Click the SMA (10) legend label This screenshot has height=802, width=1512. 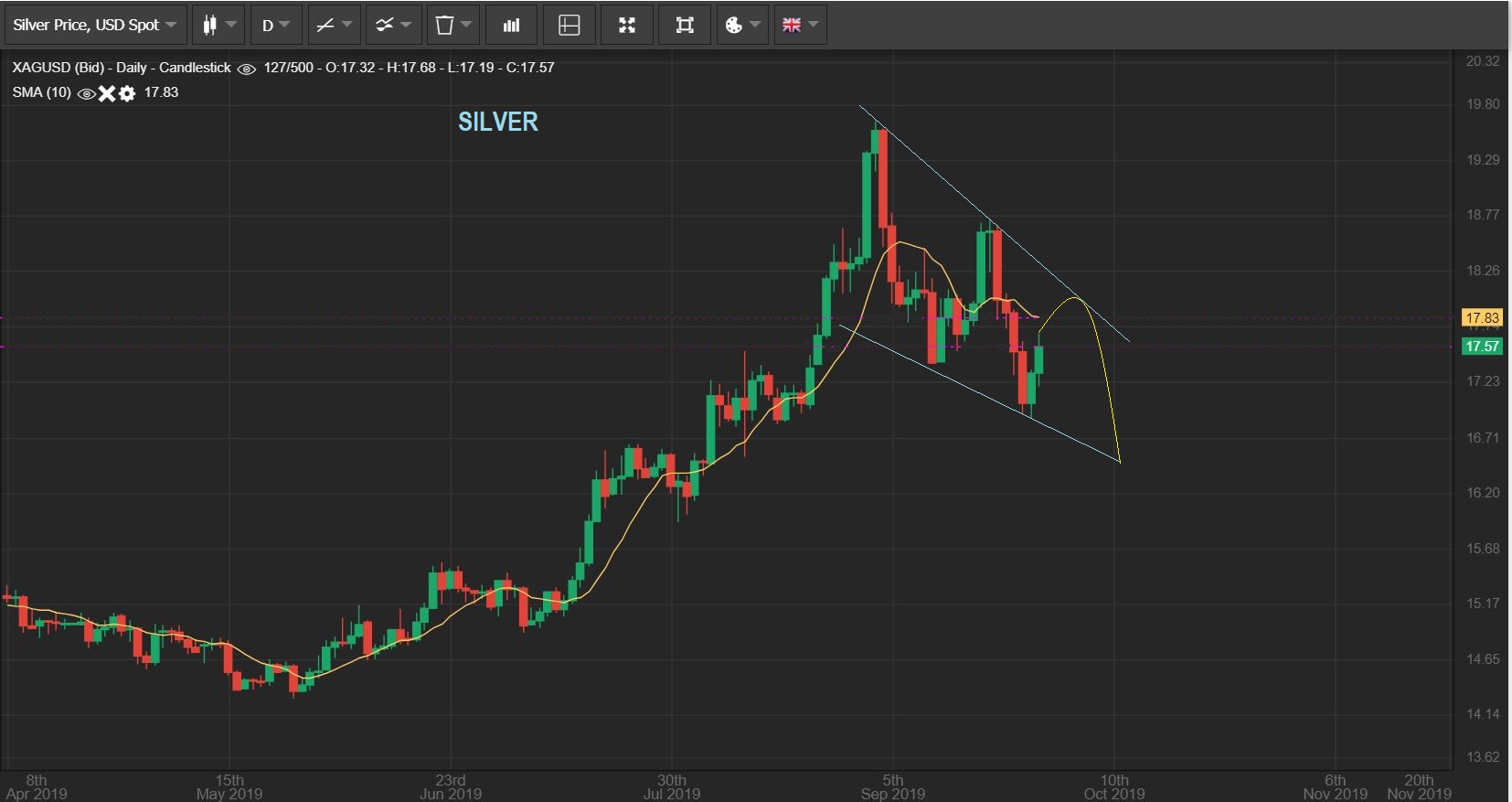[41, 92]
